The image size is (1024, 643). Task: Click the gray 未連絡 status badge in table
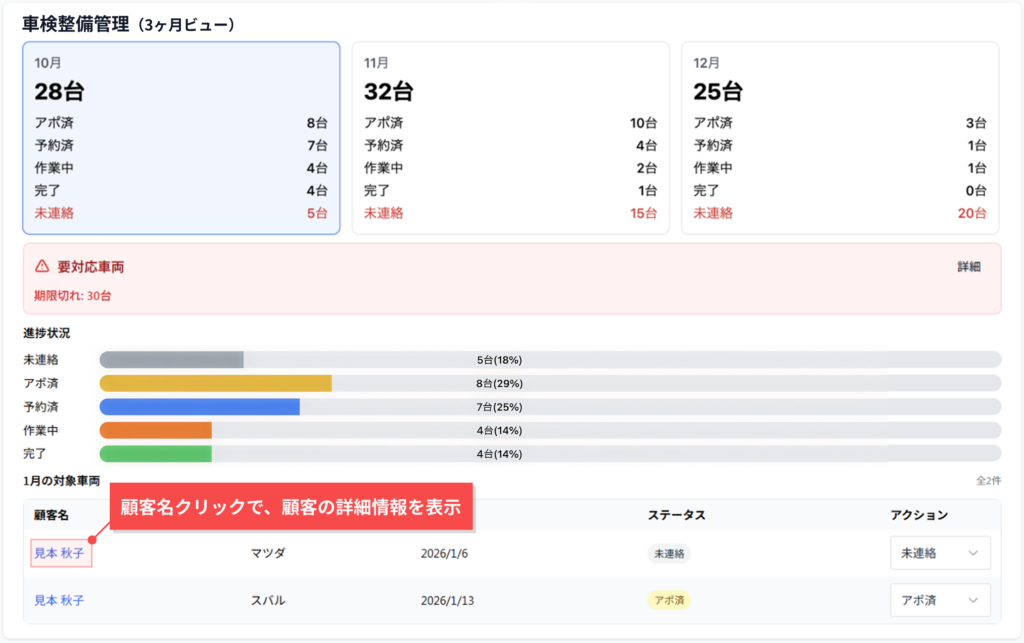click(669, 553)
